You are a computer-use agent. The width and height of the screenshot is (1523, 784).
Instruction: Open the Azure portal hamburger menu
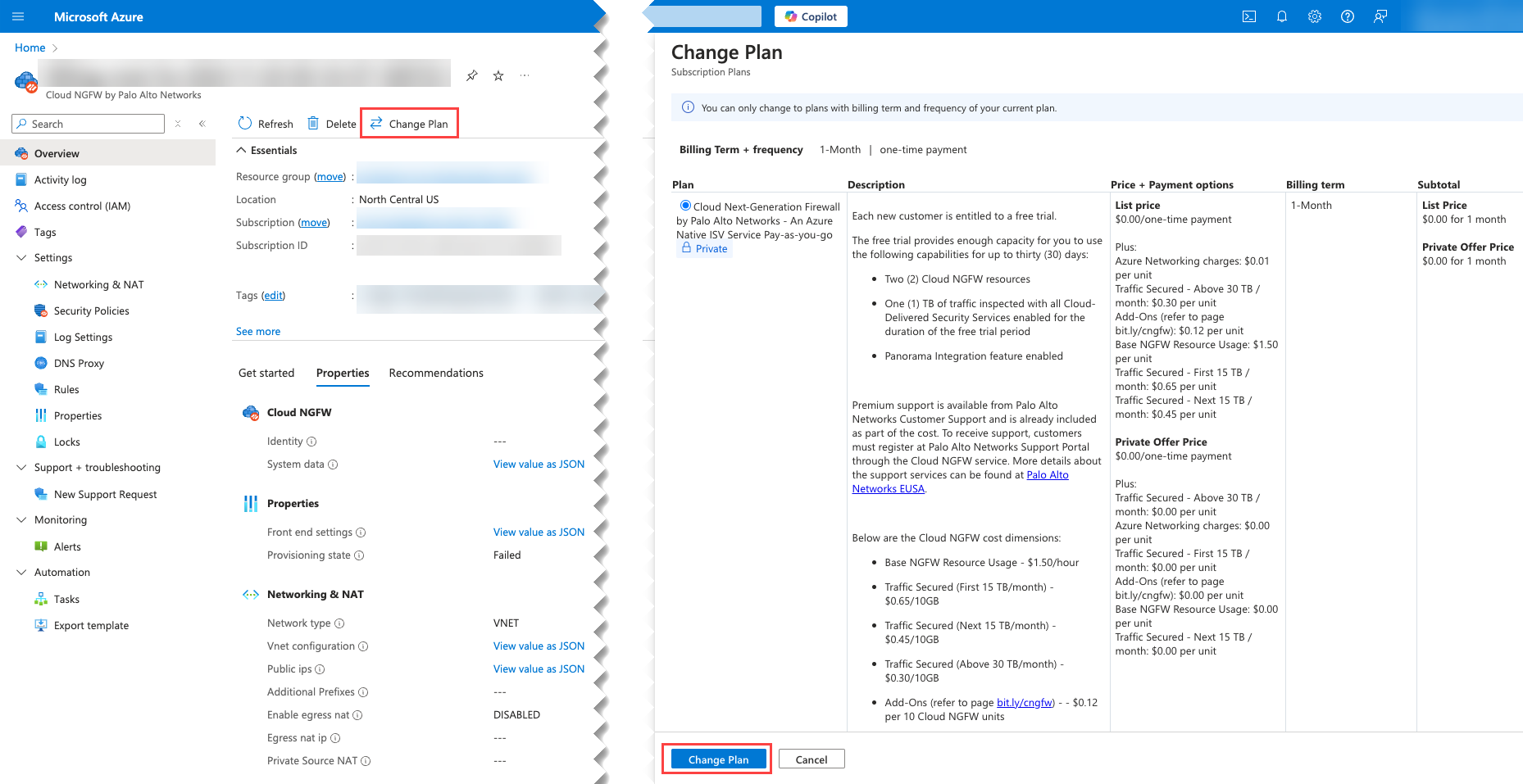pos(18,16)
